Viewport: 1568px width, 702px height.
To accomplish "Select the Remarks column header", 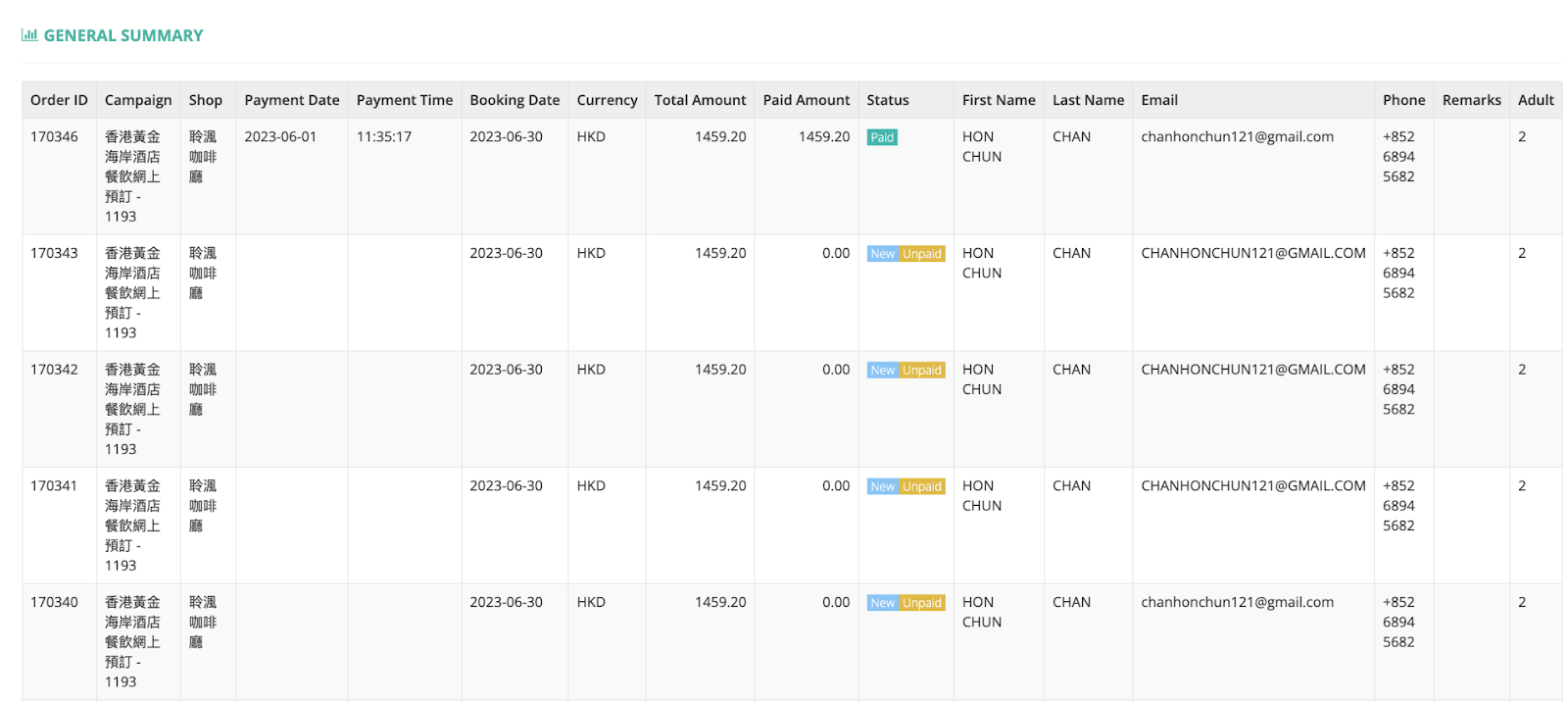I will coord(1471,100).
